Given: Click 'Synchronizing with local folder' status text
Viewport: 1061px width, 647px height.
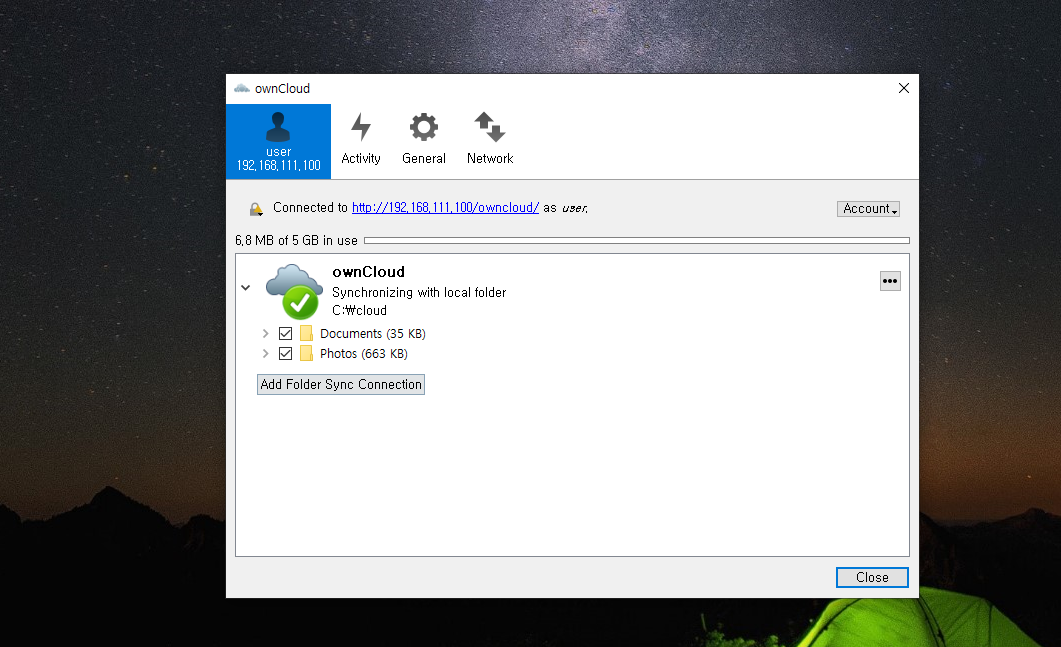Looking at the screenshot, I should (419, 292).
